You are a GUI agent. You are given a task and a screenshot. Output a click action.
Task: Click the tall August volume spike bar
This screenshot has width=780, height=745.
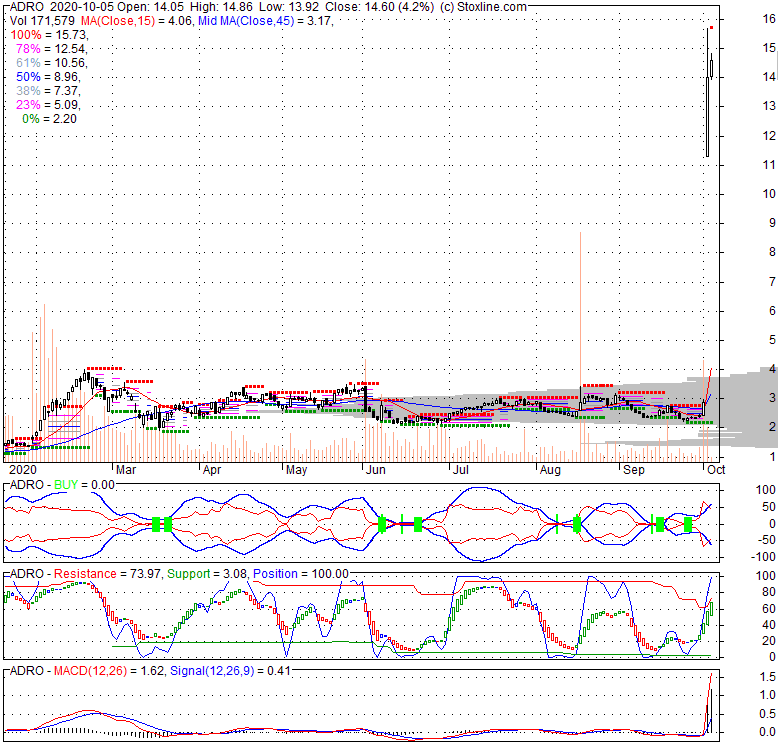pyautogui.click(x=580, y=346)
